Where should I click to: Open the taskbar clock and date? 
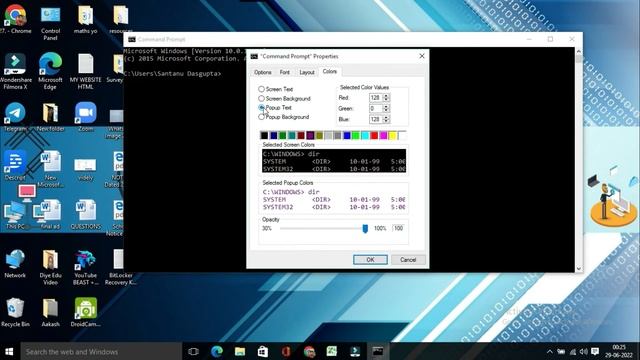(619, 351)
